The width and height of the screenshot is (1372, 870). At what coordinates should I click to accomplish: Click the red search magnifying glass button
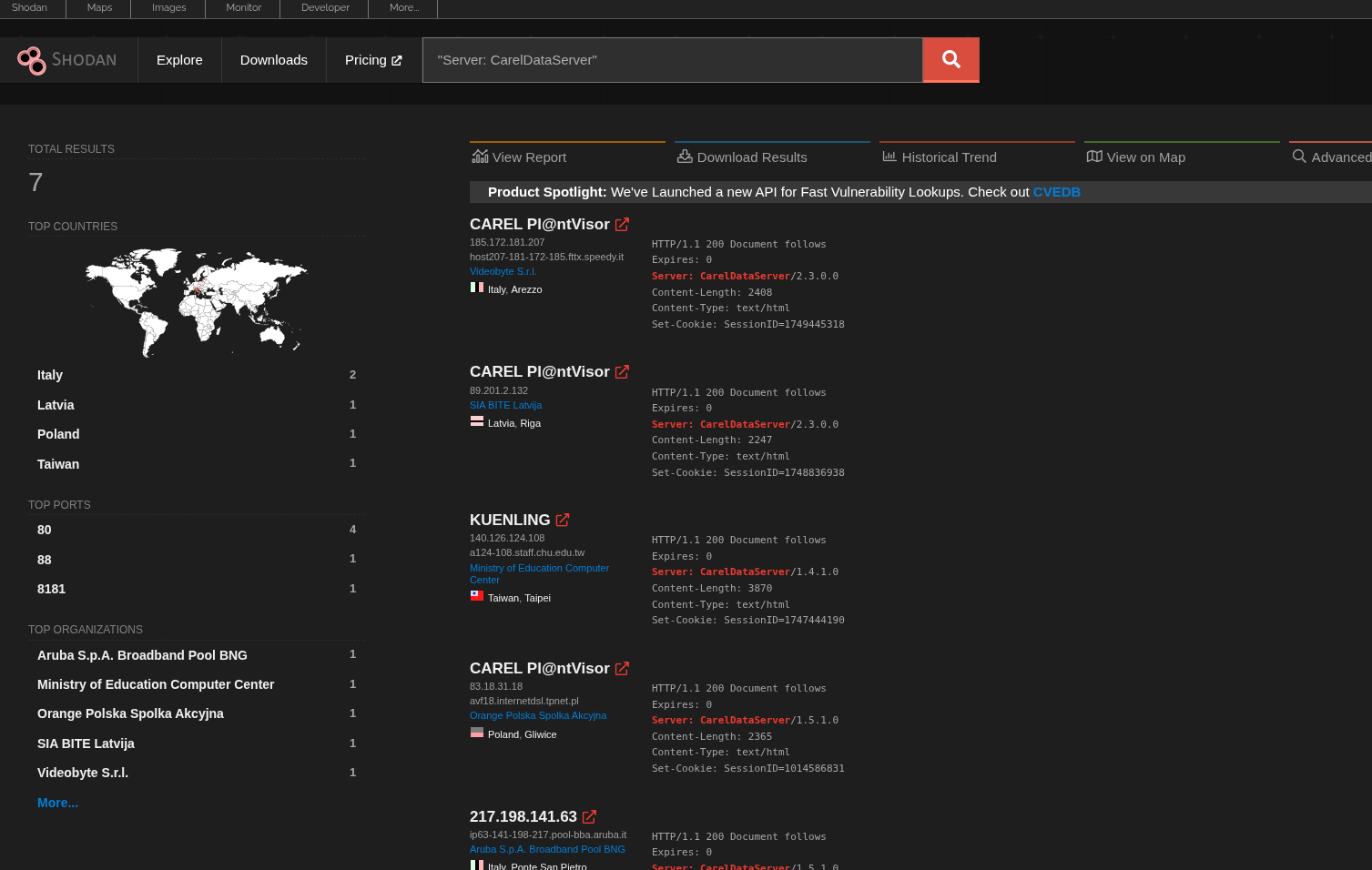(x=950, y=59)
